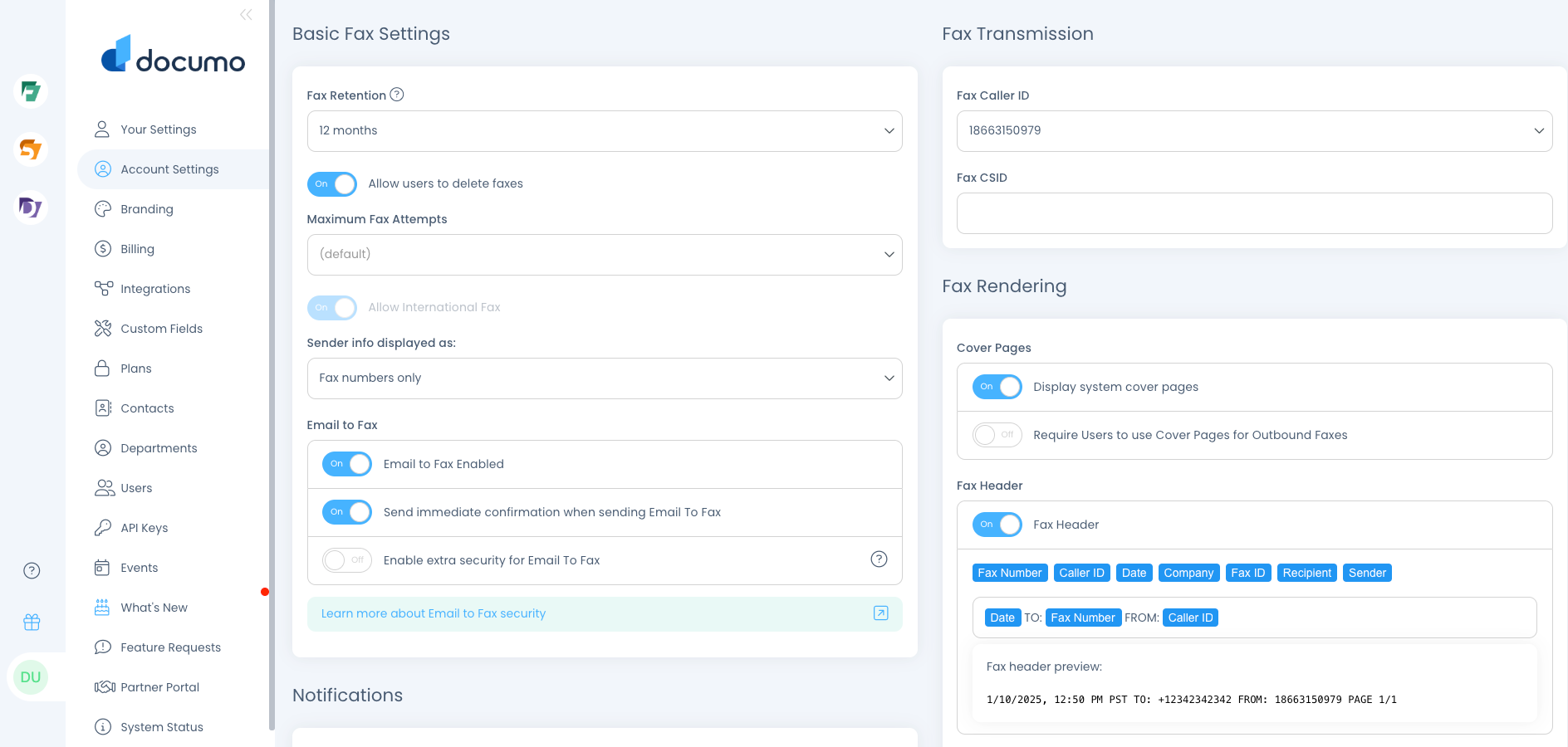
Task: Open Learn more about Email to Fax security
Action: pos(434,613)
